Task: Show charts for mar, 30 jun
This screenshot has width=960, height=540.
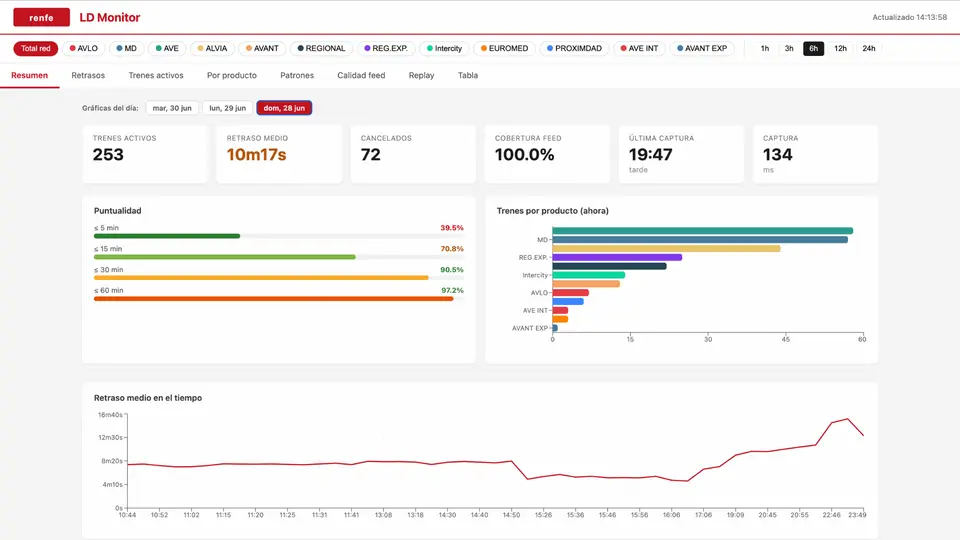Action: (x=172, y=108)
